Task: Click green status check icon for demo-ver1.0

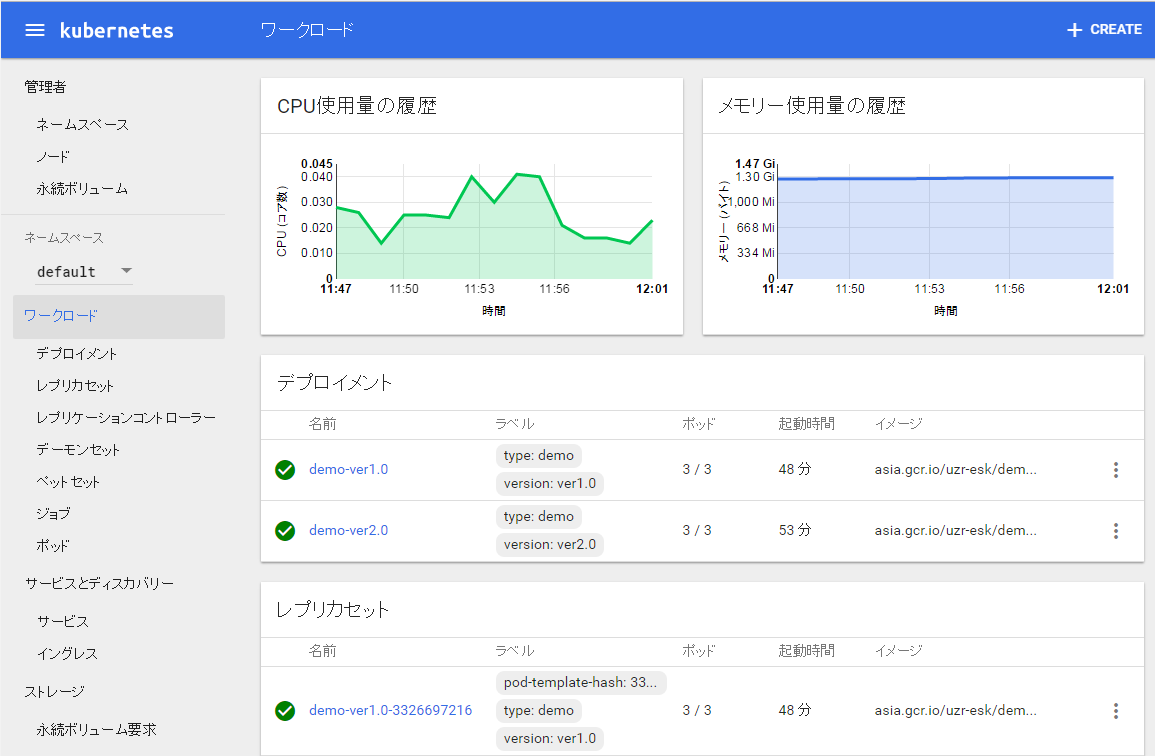Action: tap(285, 470)
